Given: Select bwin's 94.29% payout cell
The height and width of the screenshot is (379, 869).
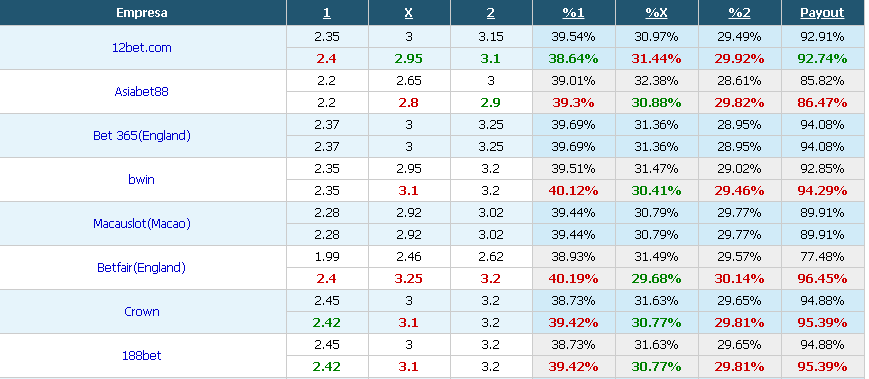Looking at the screenshot, I should 822,191.
